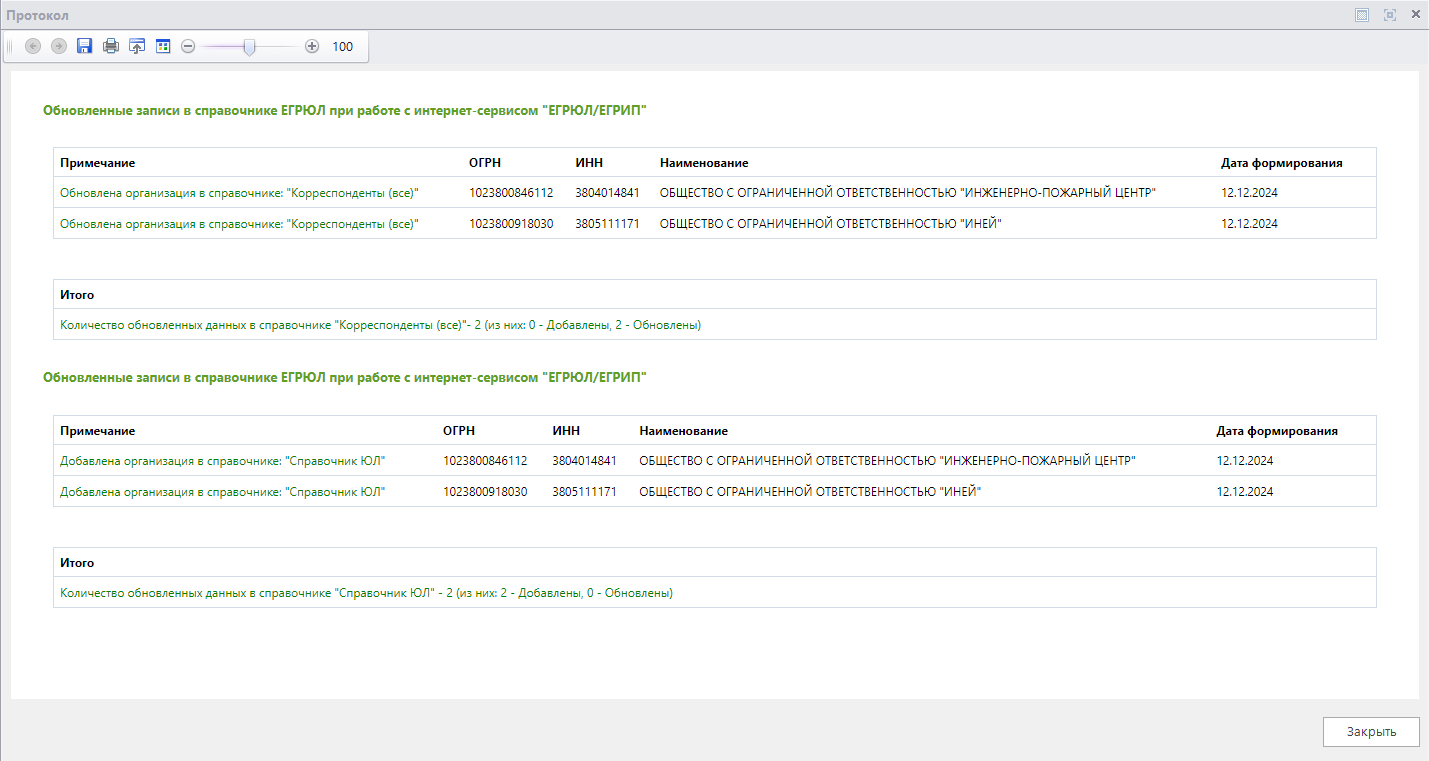The height and width of the screenshot is (761, 1429).
Task: Decrease zoom with the minus button
Action: coord(188,46)
